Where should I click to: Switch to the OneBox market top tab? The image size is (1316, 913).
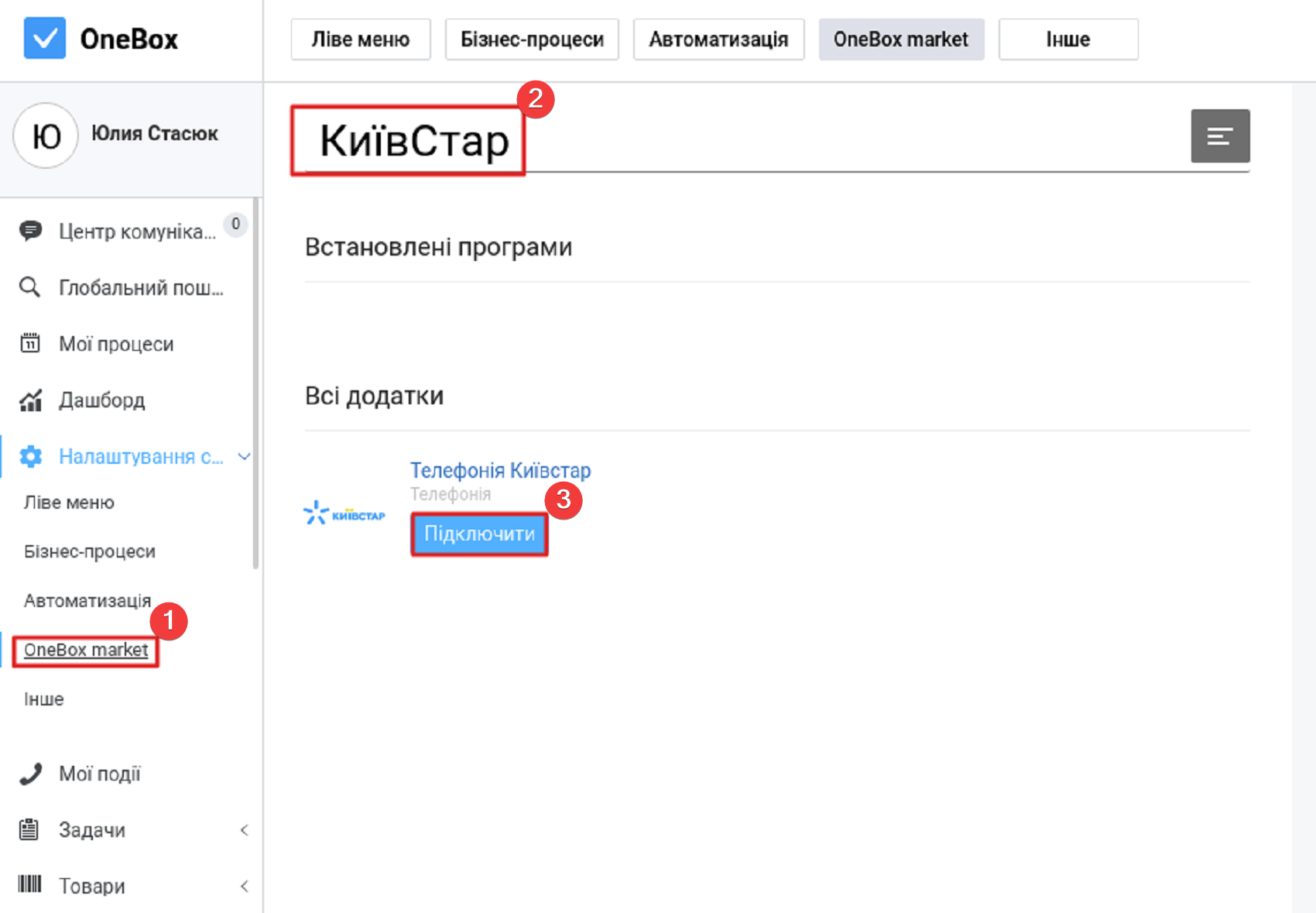900,39
